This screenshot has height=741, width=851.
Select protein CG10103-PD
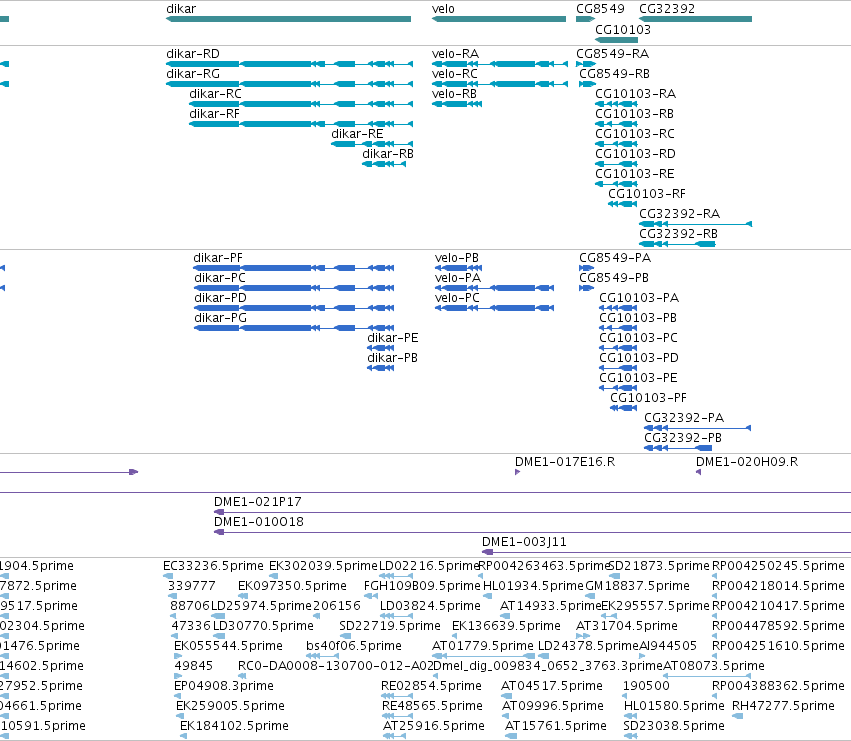(x=639, y=358)
